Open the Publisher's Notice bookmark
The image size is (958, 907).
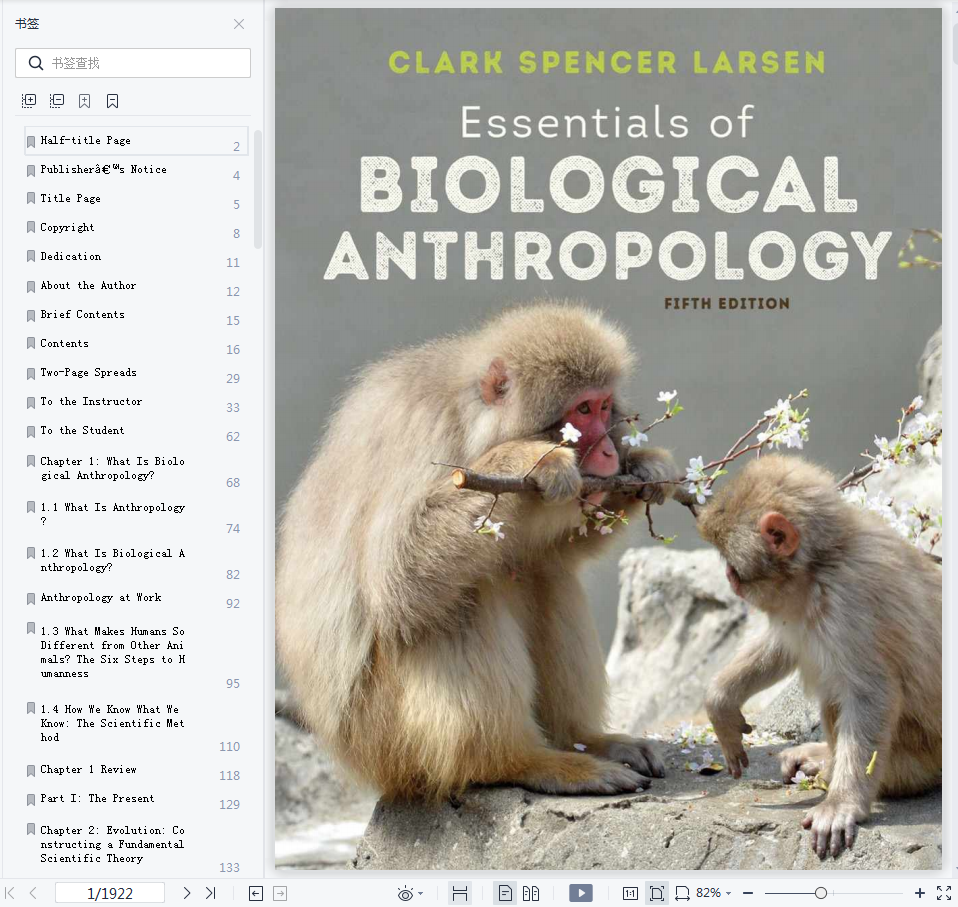(136, 170)
